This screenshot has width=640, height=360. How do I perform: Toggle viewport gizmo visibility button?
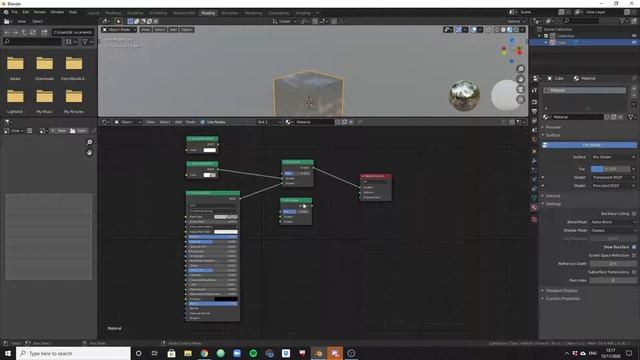(458, 30)
